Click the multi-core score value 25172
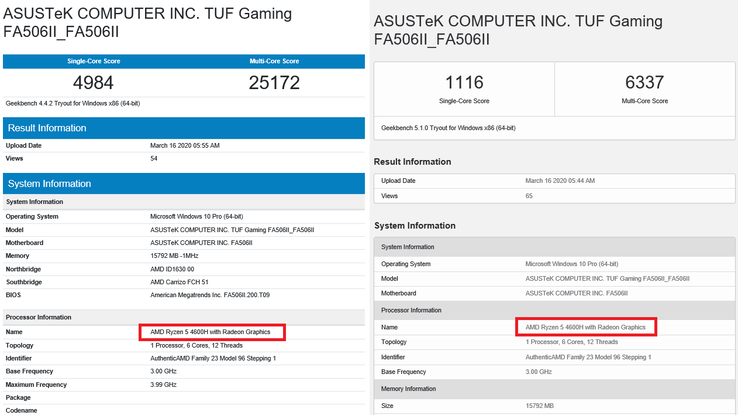Image resolution: width=738 pixels, height=415 pixels. tap(274, 83)
